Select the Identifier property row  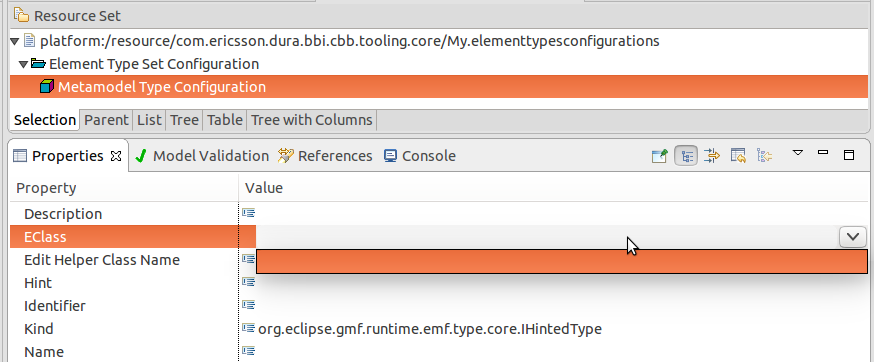click(x=55, y=306)
